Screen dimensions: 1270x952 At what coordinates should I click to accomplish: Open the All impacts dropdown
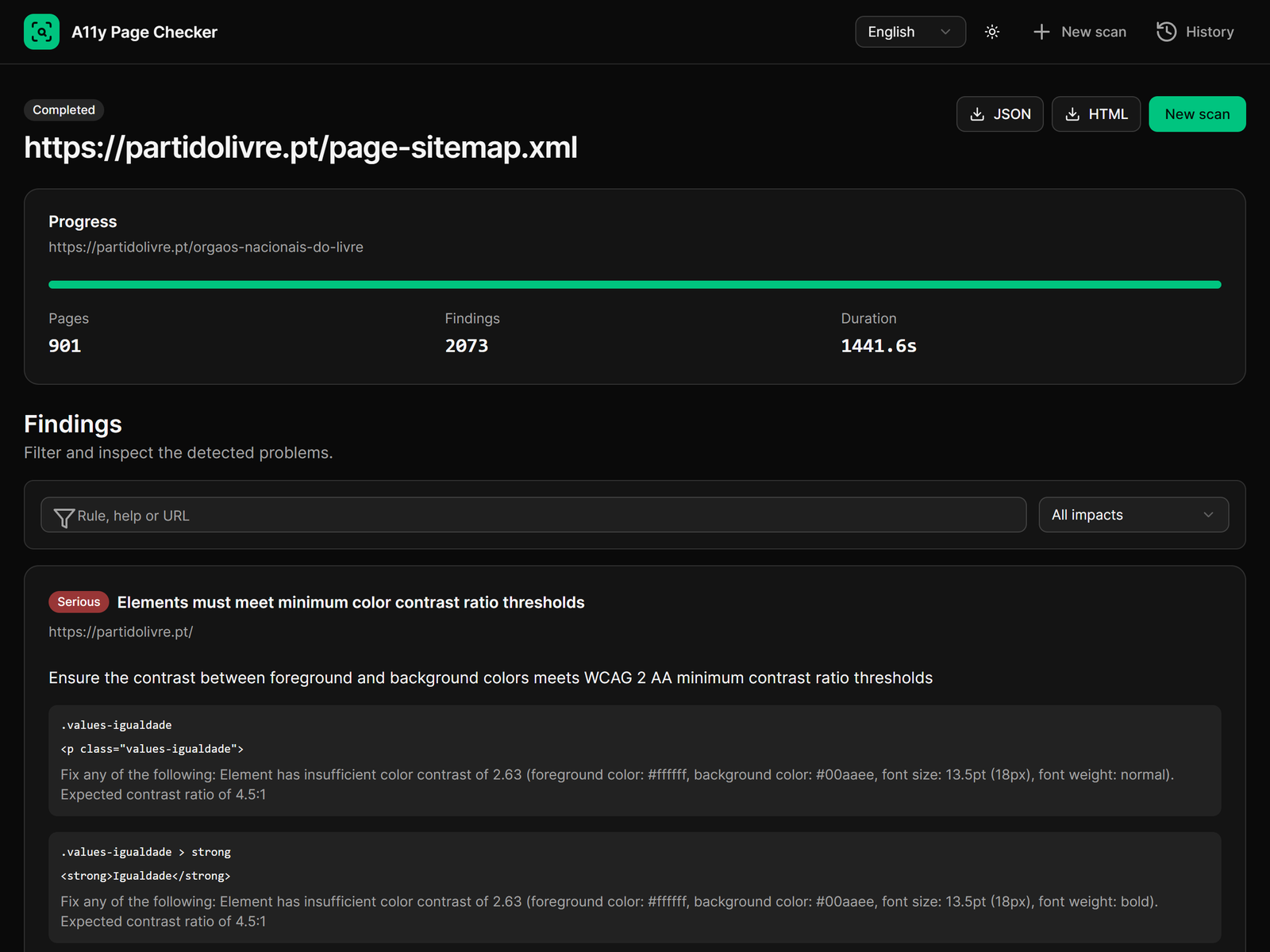point(1133,515)
